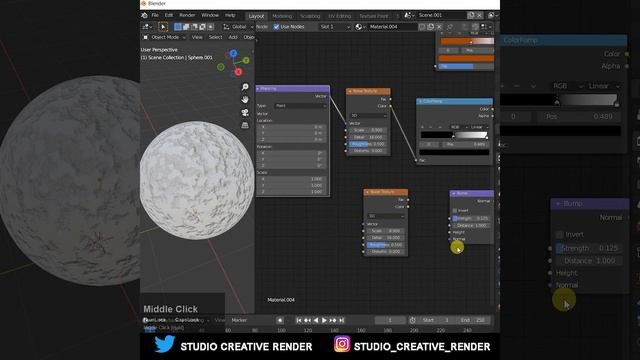Click the red X axis gizmo
640x360 pixels.
[238, 72]
